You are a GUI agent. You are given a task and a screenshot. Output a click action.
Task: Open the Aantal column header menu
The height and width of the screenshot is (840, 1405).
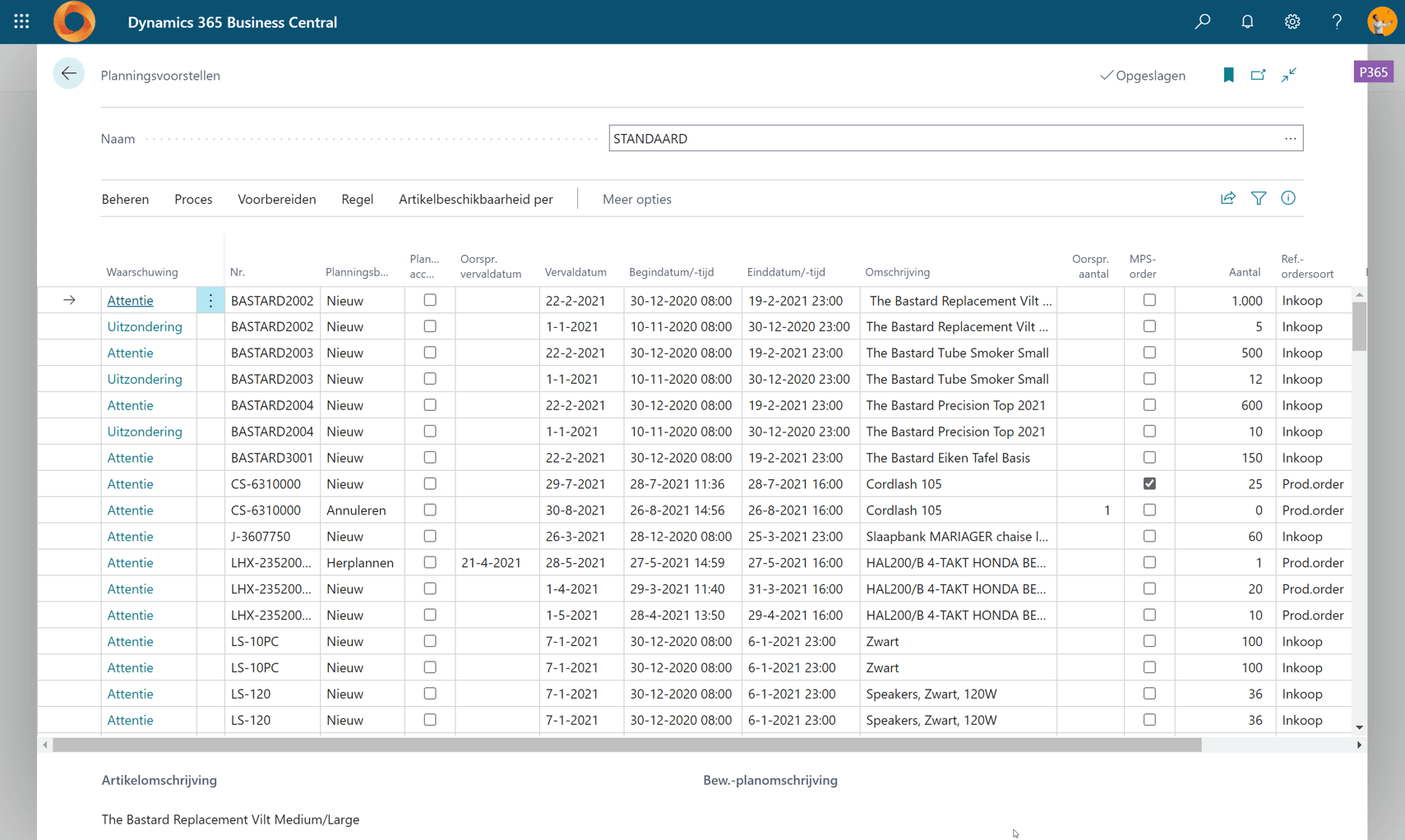click(1245, 272)
